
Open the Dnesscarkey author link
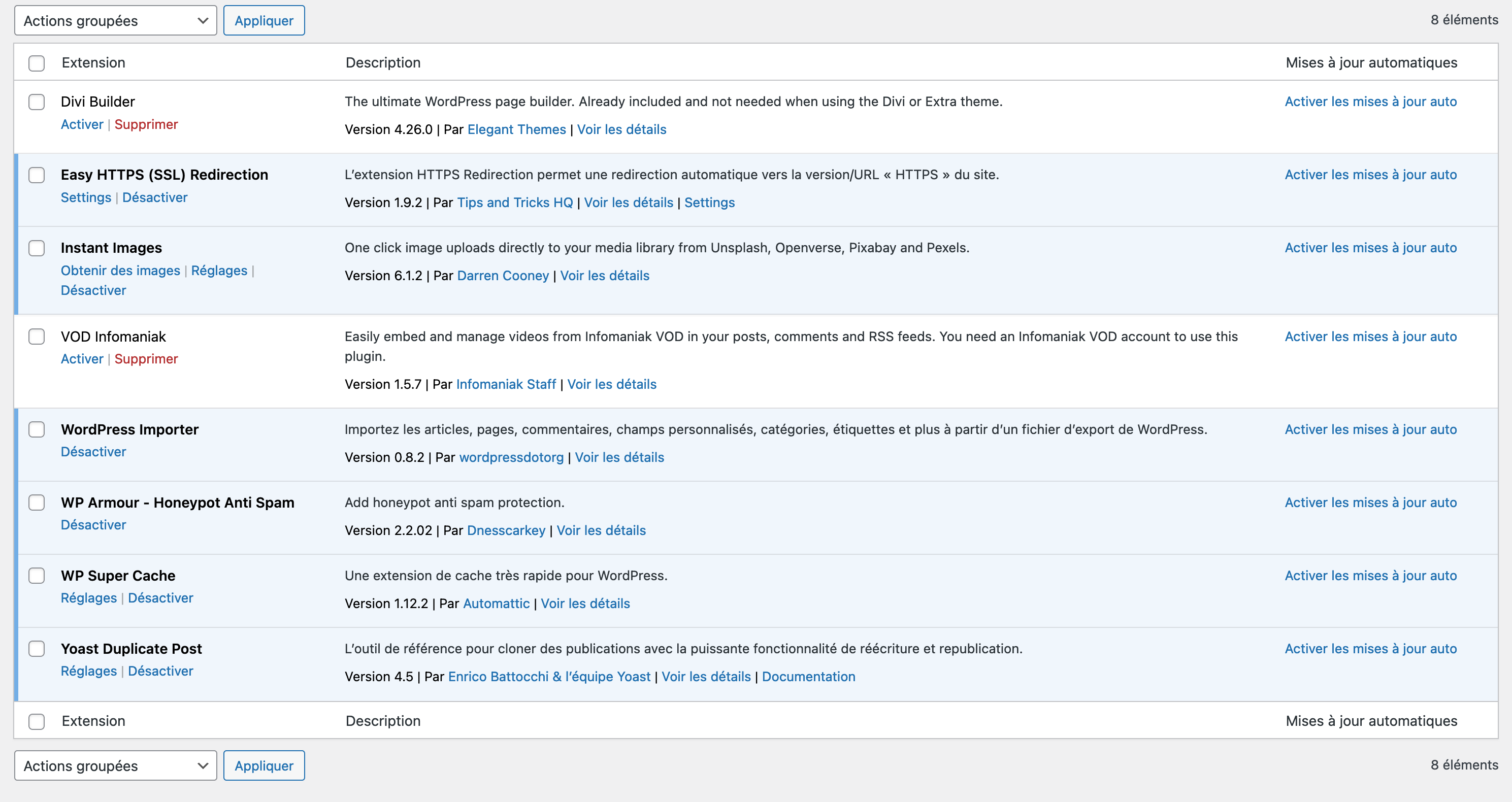pyautogui.click(x=506, y=530)
